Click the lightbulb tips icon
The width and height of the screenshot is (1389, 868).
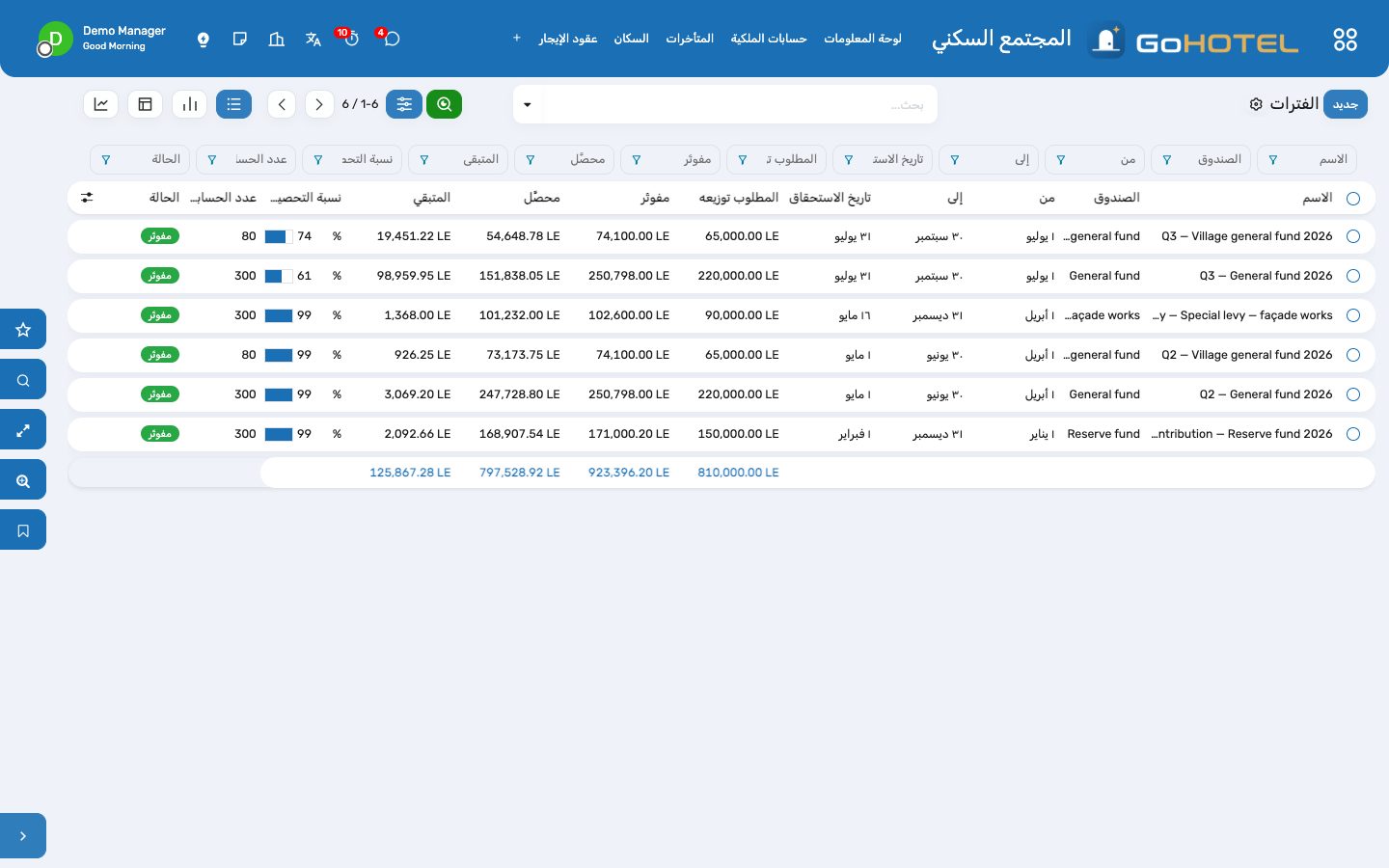(x=204, y=39)
